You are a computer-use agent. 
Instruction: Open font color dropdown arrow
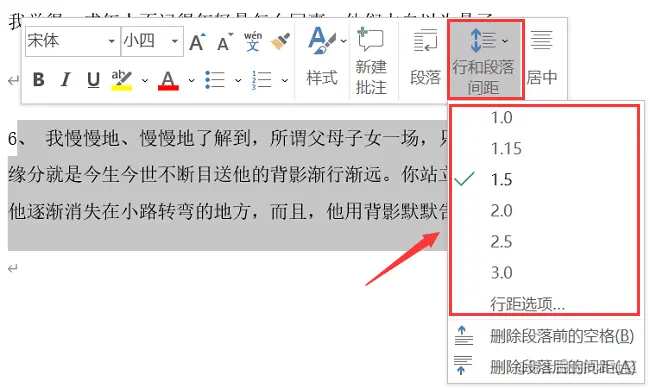(191, 80)
